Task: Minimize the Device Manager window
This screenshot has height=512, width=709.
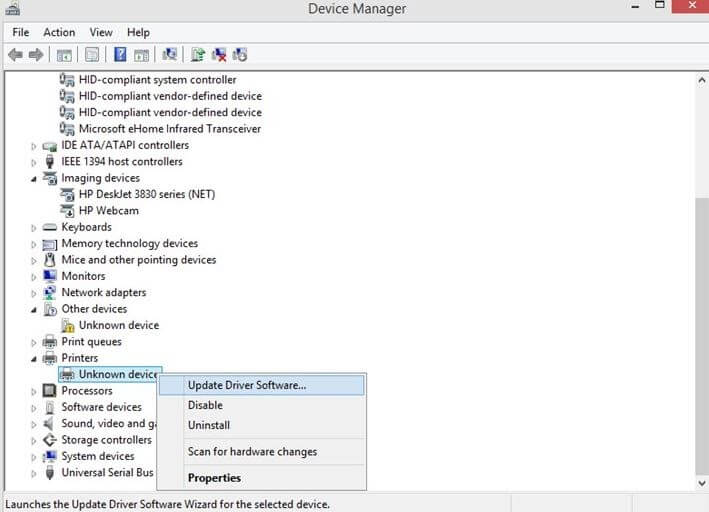Action: pos(635,6)
